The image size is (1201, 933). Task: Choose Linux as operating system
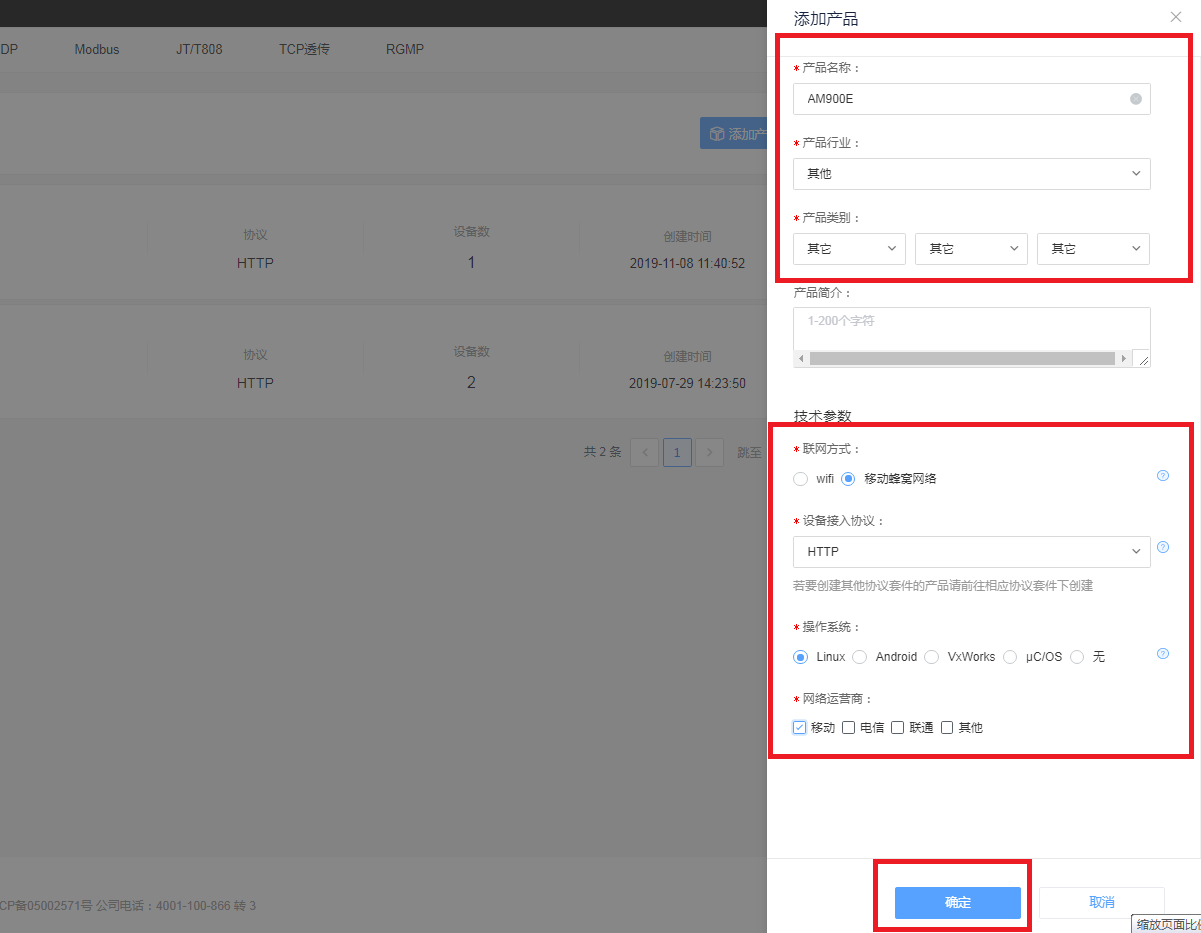800,657
